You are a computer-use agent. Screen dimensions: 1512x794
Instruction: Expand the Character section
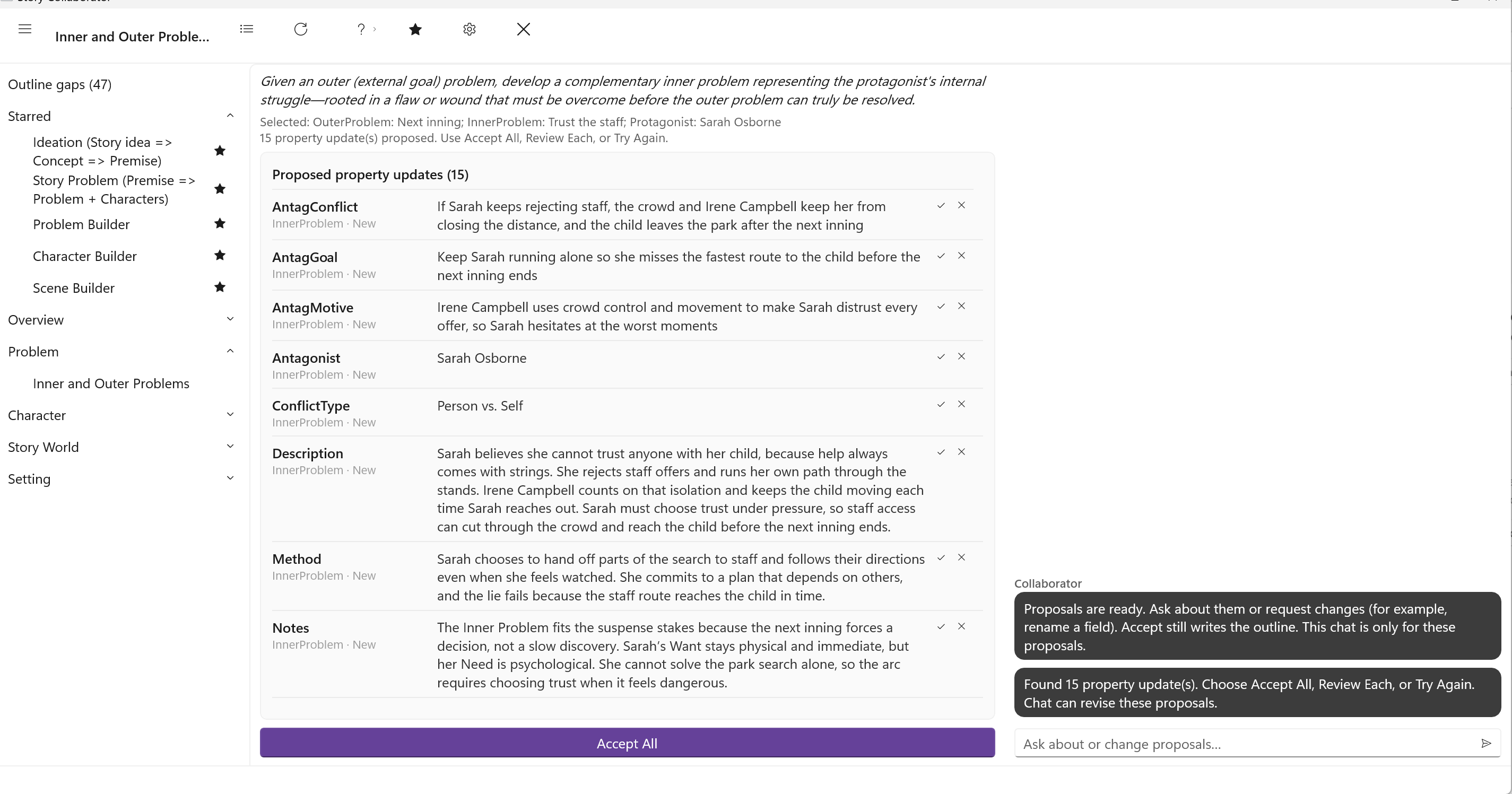coord(230,415)
